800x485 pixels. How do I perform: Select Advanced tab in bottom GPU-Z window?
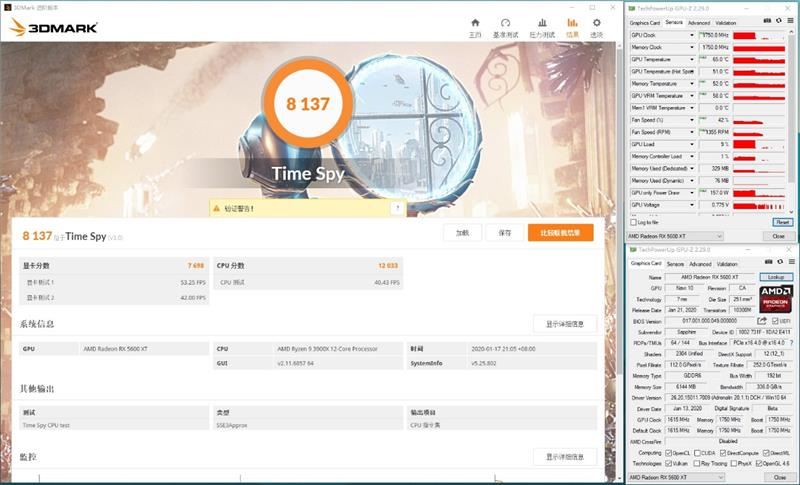(700, 264)
